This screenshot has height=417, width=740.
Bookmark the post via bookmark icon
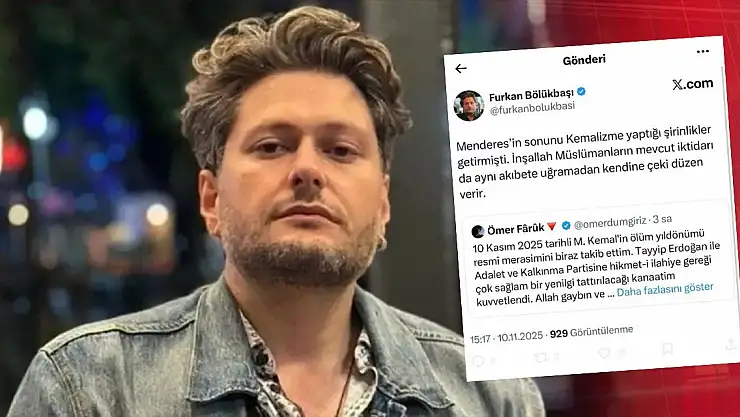(667, 349)
